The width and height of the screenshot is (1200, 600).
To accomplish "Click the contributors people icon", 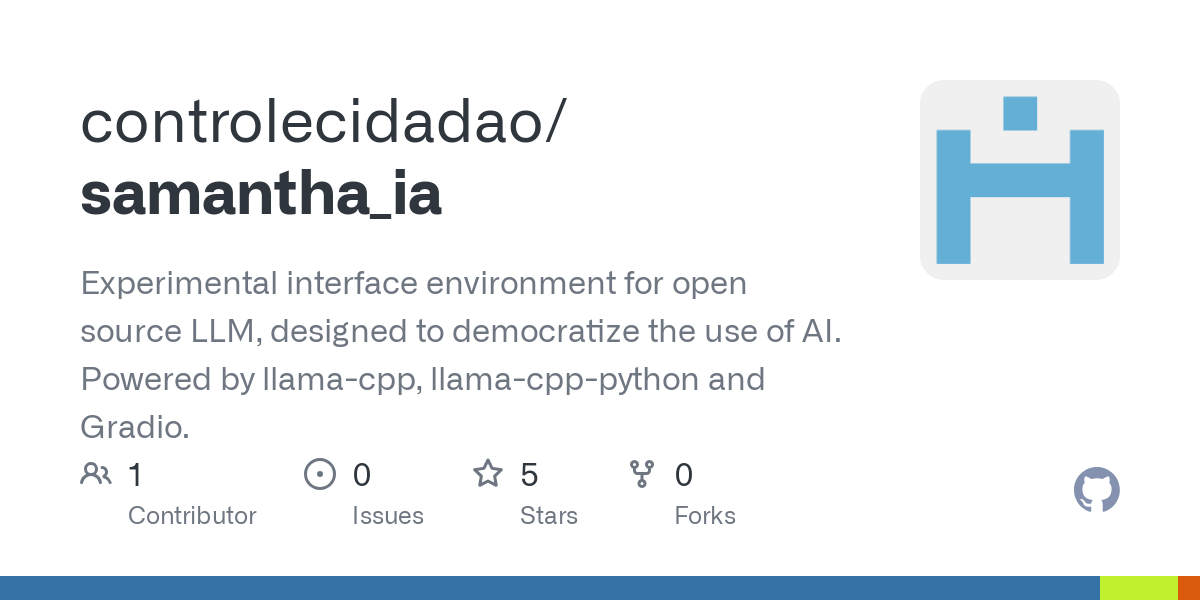I will click(96, 474).
